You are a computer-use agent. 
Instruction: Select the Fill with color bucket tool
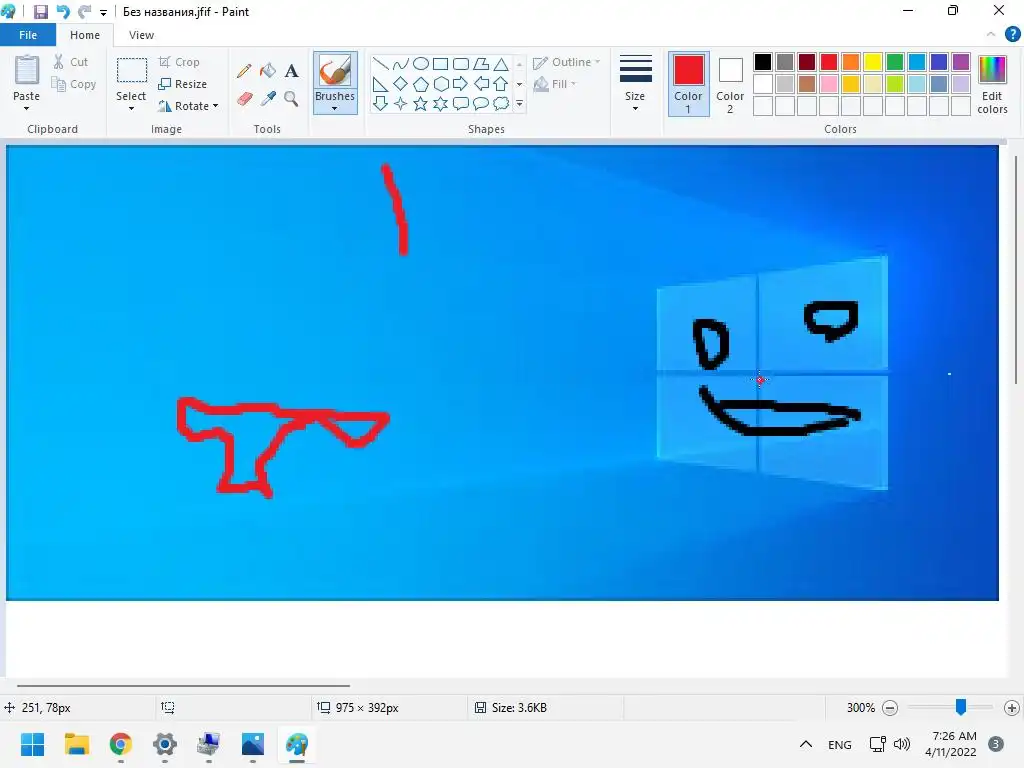point(268,71)
